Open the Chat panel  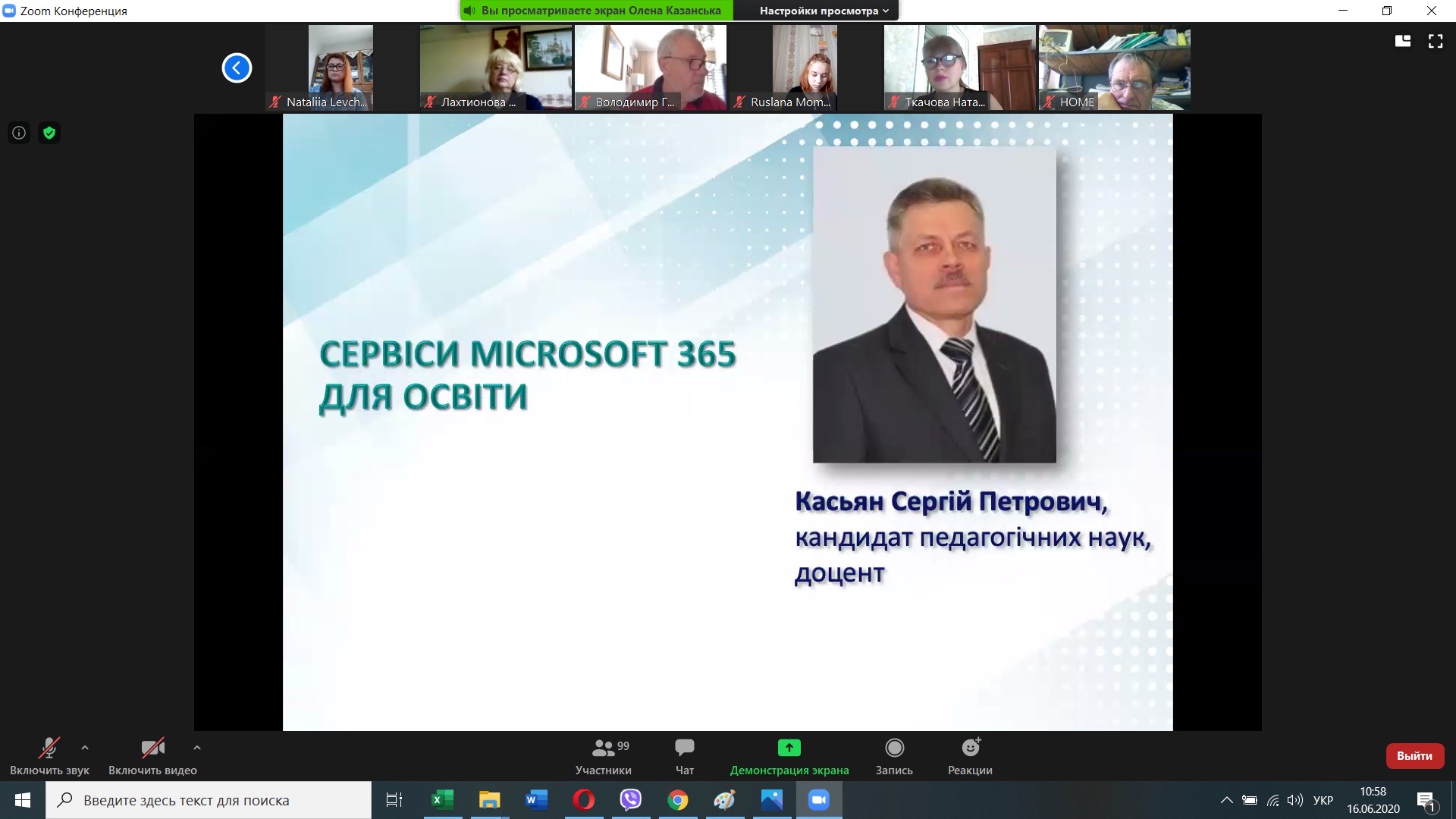[x=684, y=748]
